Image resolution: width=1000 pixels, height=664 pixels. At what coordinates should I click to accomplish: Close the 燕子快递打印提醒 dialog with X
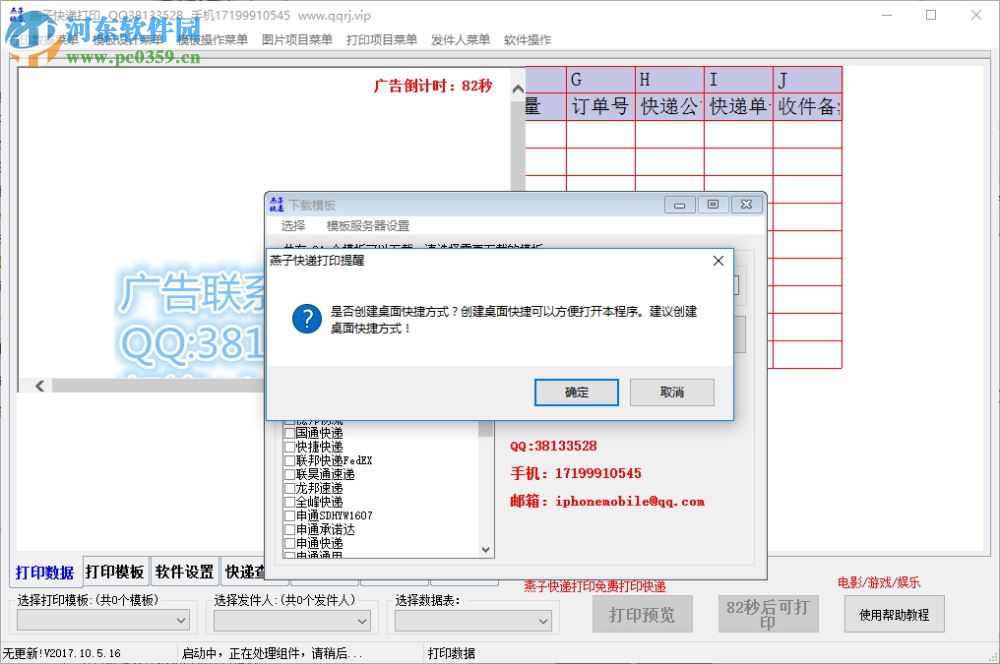(x=718, y=261)
